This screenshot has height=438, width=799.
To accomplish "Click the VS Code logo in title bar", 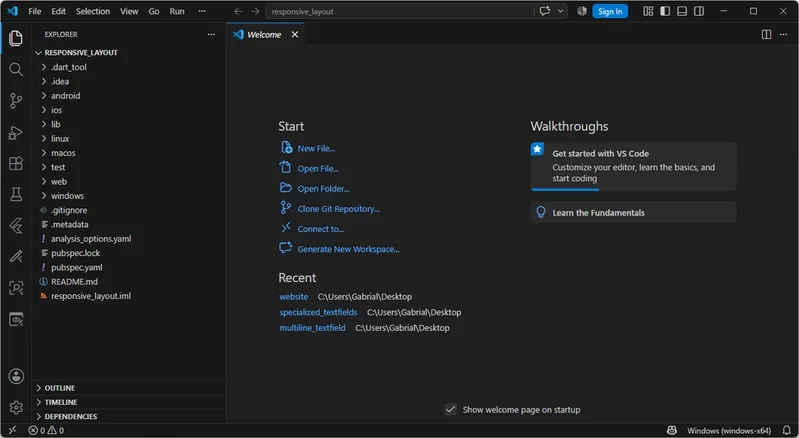I will coord(12,11).
